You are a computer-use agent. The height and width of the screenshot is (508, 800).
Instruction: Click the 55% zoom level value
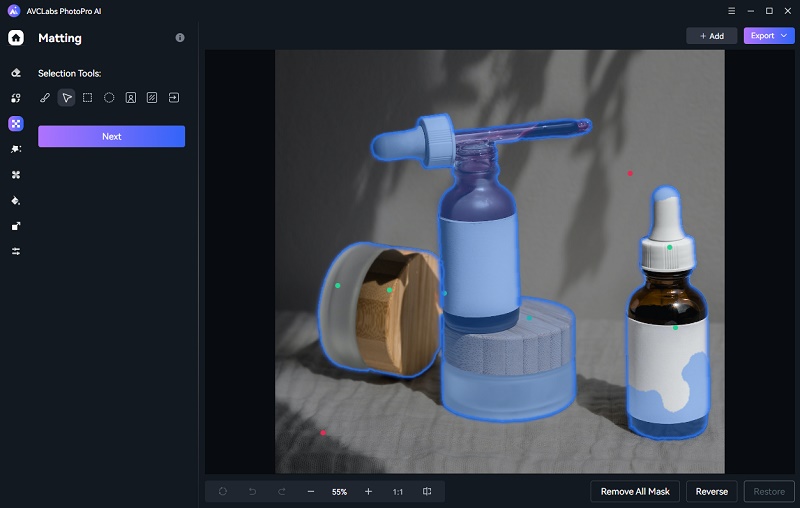339,492
